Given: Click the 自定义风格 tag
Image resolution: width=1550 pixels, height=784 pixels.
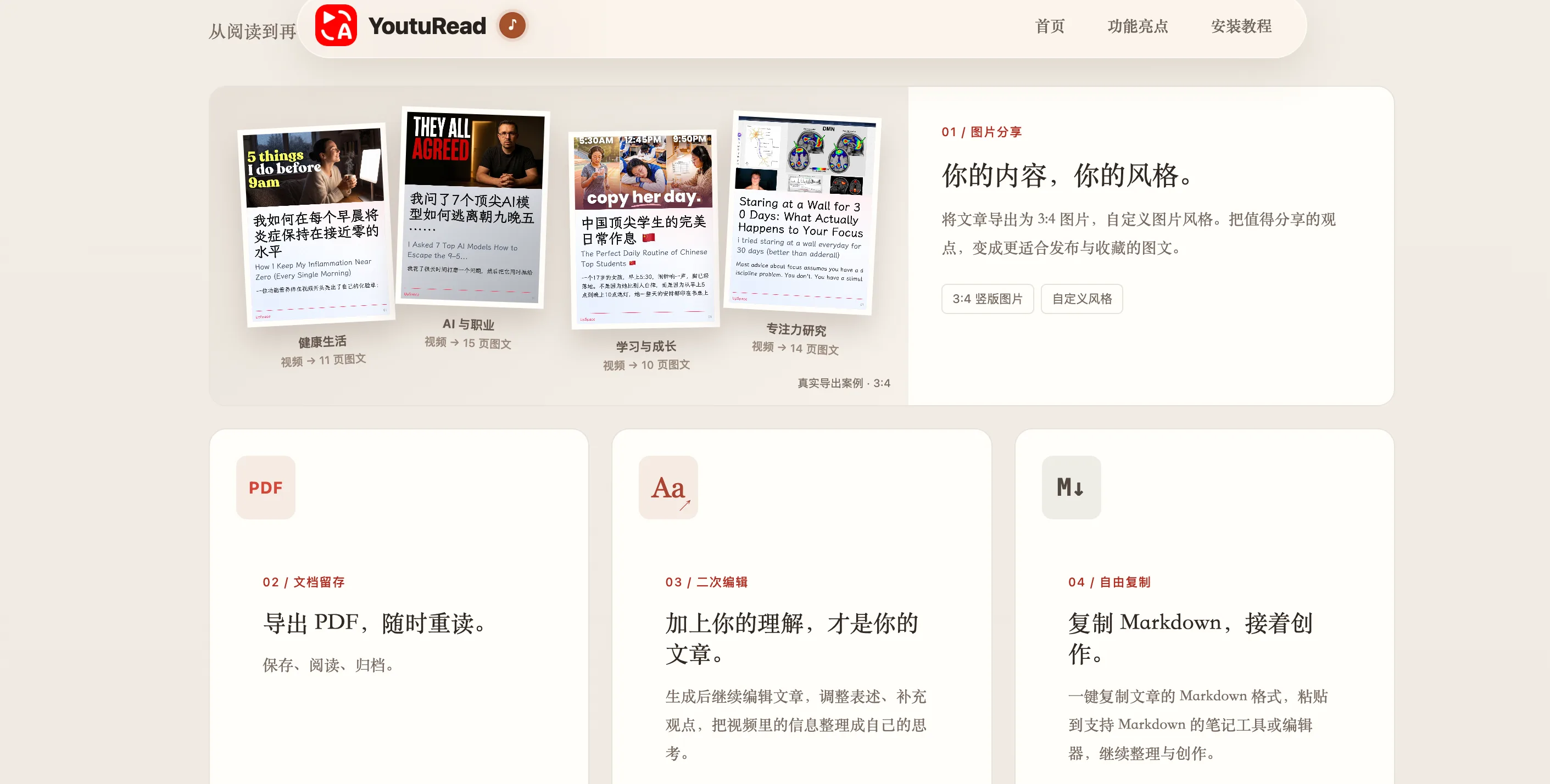Looking at the screenshot, I should pyautogui.click(x=1082, y=299).
